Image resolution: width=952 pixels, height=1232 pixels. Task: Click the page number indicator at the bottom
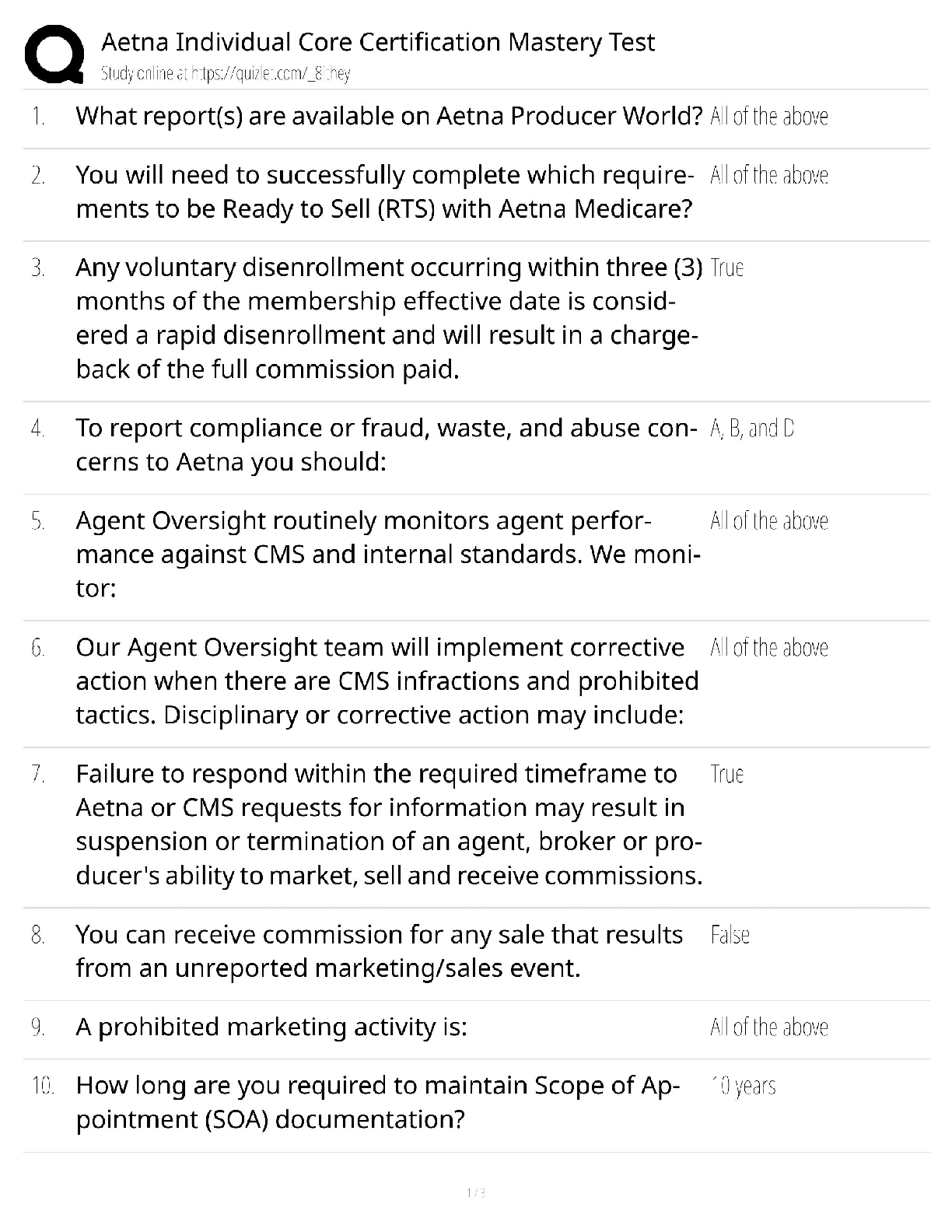pyautogui.click(x=475, y=1192)
